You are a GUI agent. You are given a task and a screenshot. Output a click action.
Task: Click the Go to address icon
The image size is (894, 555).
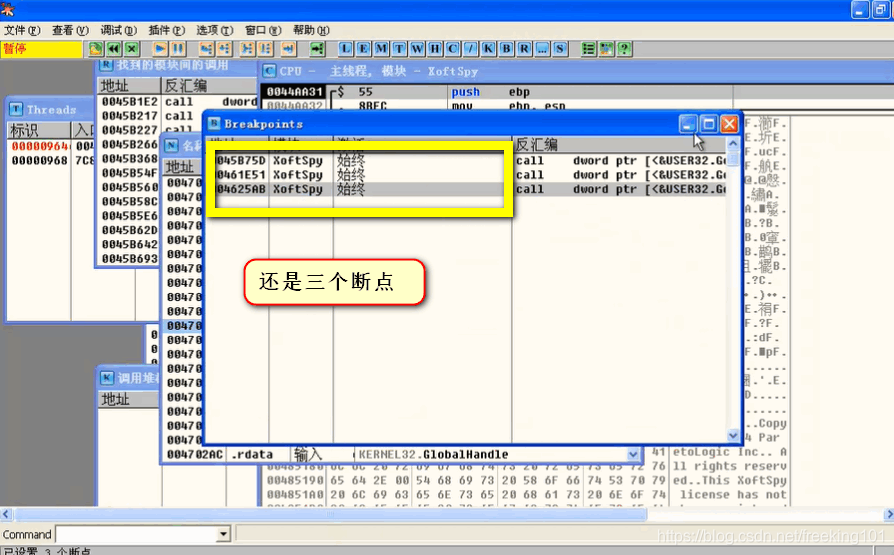point(317,49)
